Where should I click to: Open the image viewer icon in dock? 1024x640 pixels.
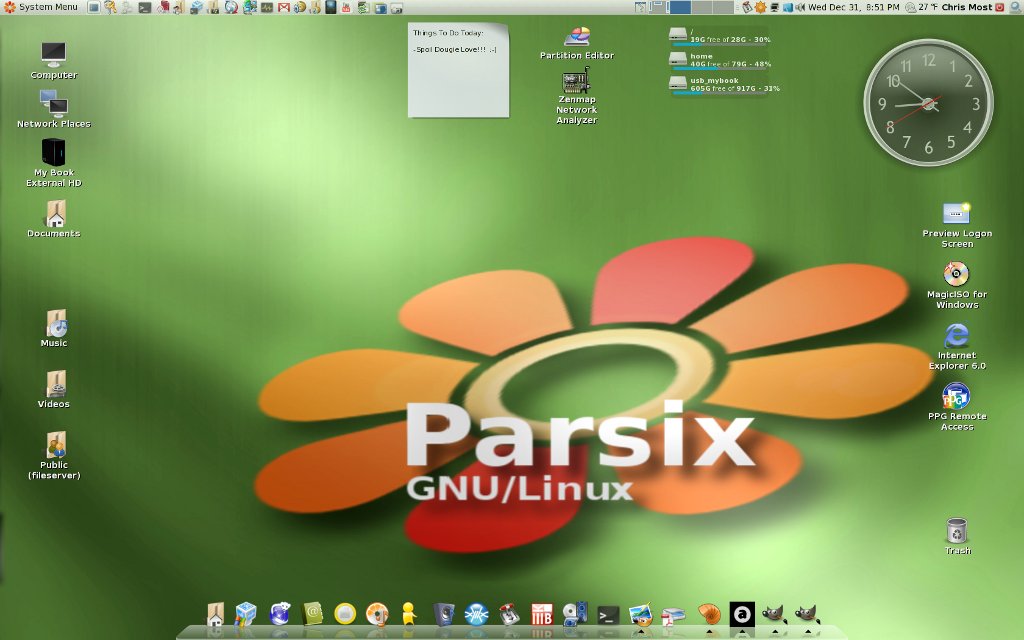(641, 615)
